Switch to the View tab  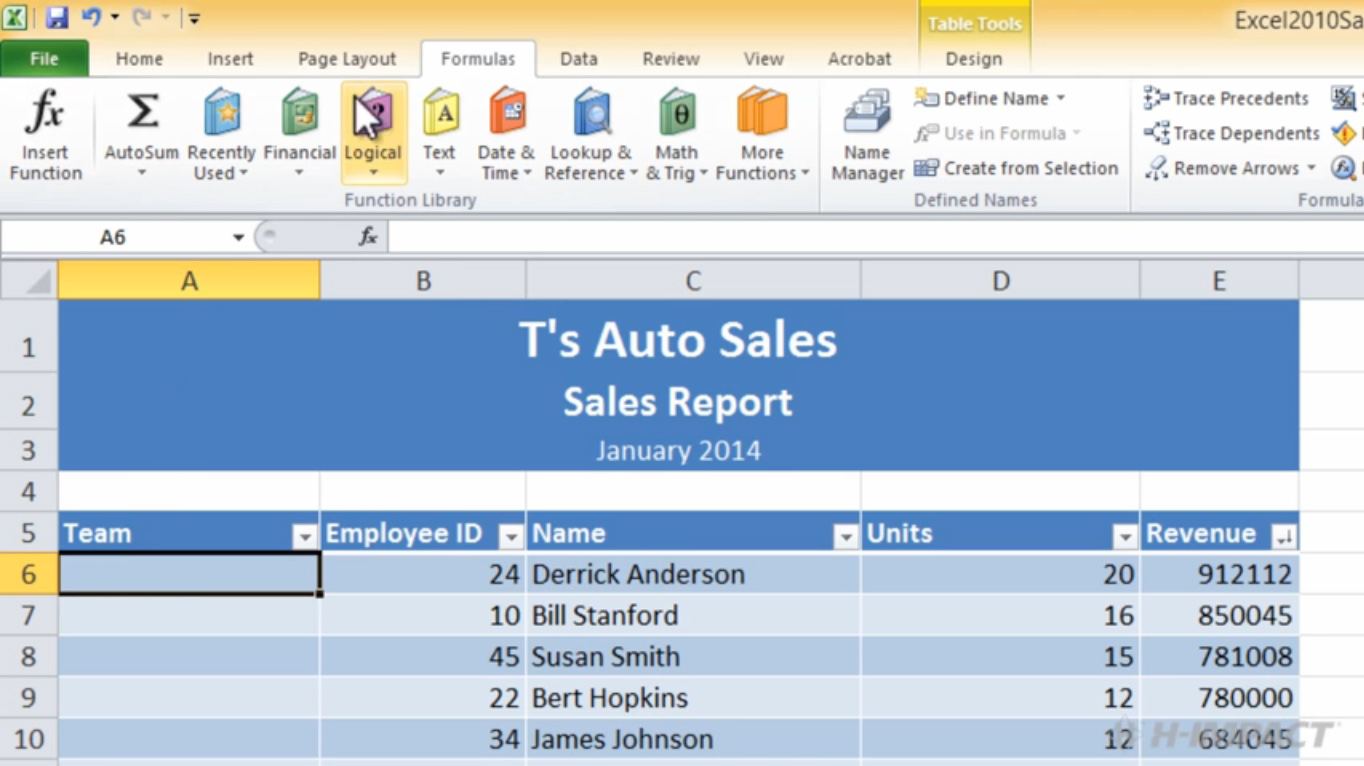[x=763, y=59]
